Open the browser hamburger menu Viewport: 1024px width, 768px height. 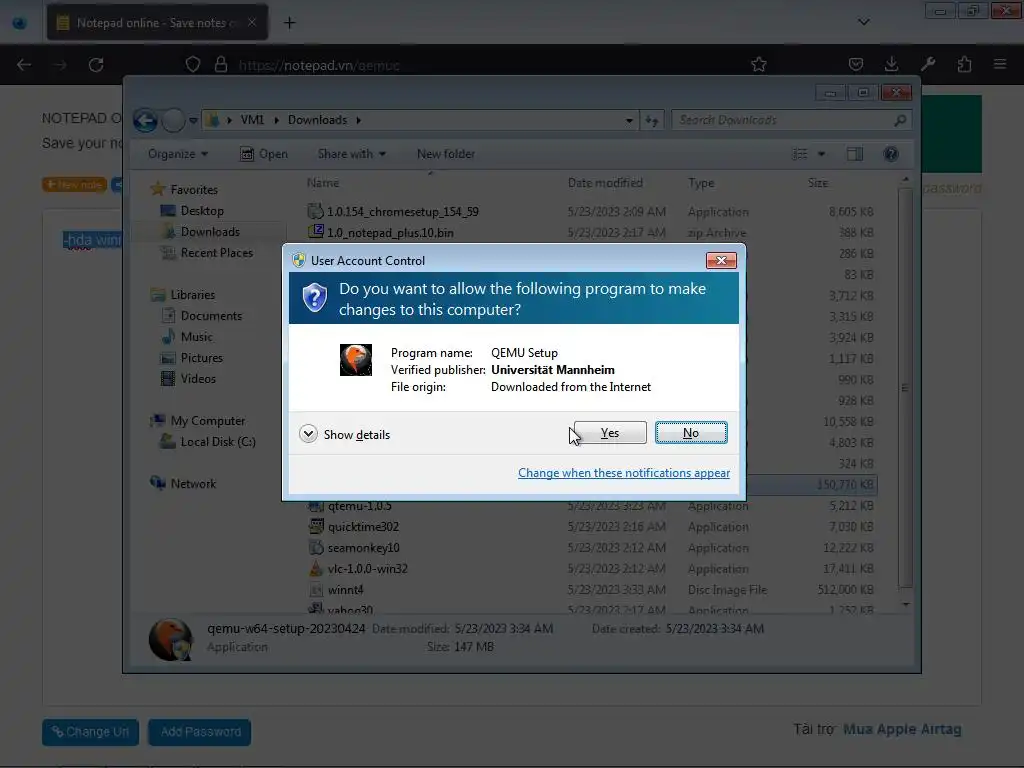[x=1000, y=64]
